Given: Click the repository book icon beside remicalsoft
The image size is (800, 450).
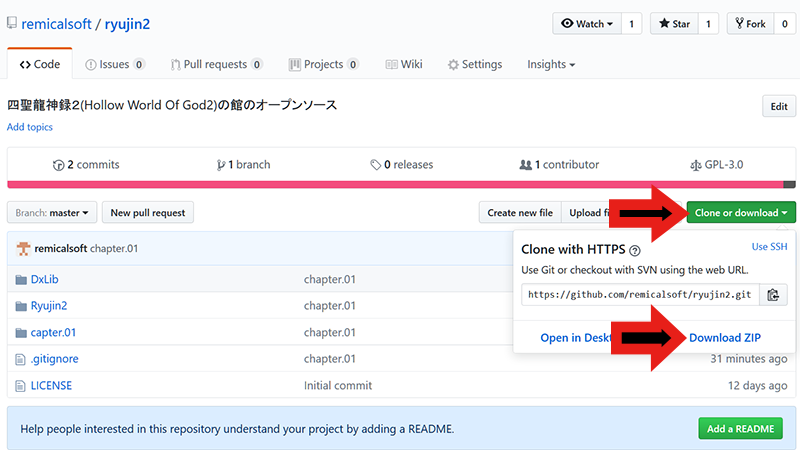Looking at the screenshot, I should [11, 23].
